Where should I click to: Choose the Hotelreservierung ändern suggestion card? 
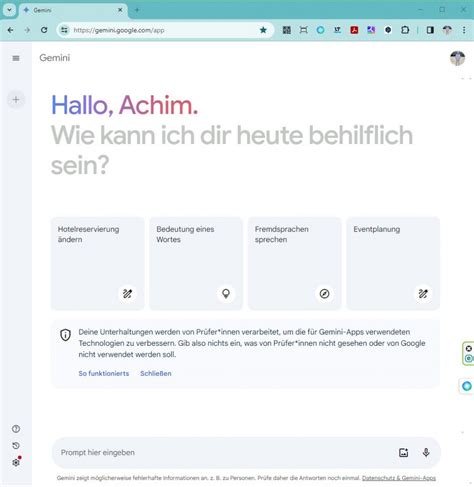97,263
